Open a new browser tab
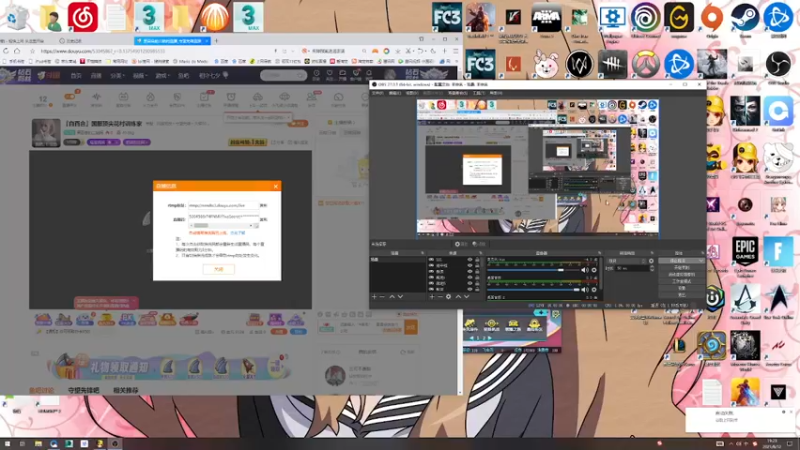800x450 pixels. (x=216, y=40)
